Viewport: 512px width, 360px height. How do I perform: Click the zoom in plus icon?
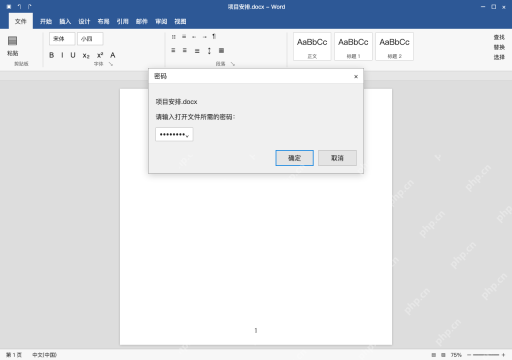(x=503, y=355)
